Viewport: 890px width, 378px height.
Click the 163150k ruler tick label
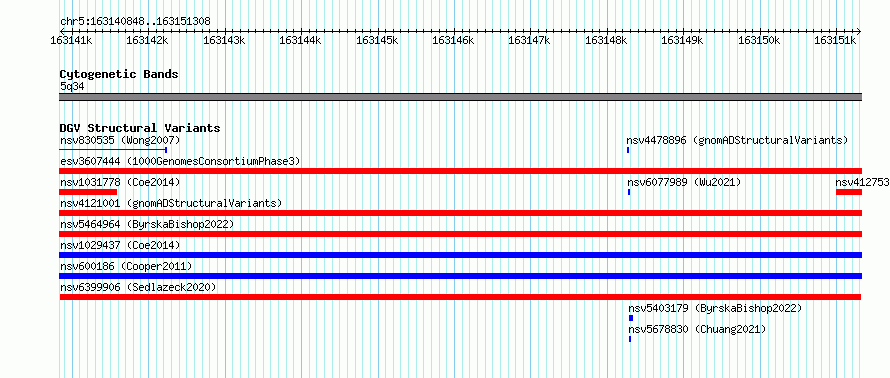[759, 40]
